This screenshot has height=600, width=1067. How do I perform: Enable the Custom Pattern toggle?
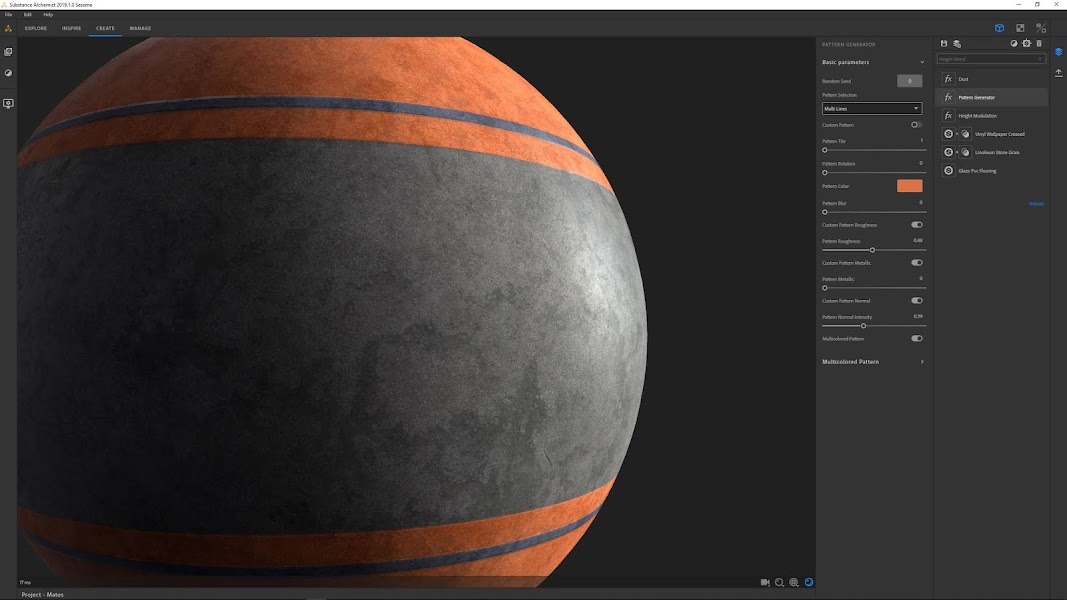click(x=917, y=125)
